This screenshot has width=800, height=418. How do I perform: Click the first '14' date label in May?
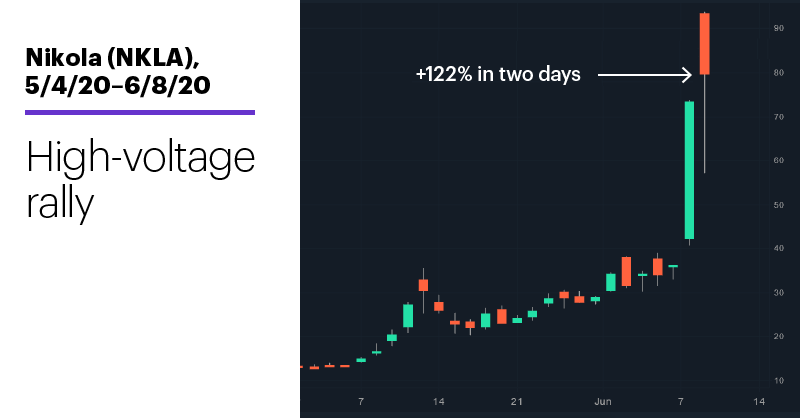pyautogui.click(x=438, y=402)
